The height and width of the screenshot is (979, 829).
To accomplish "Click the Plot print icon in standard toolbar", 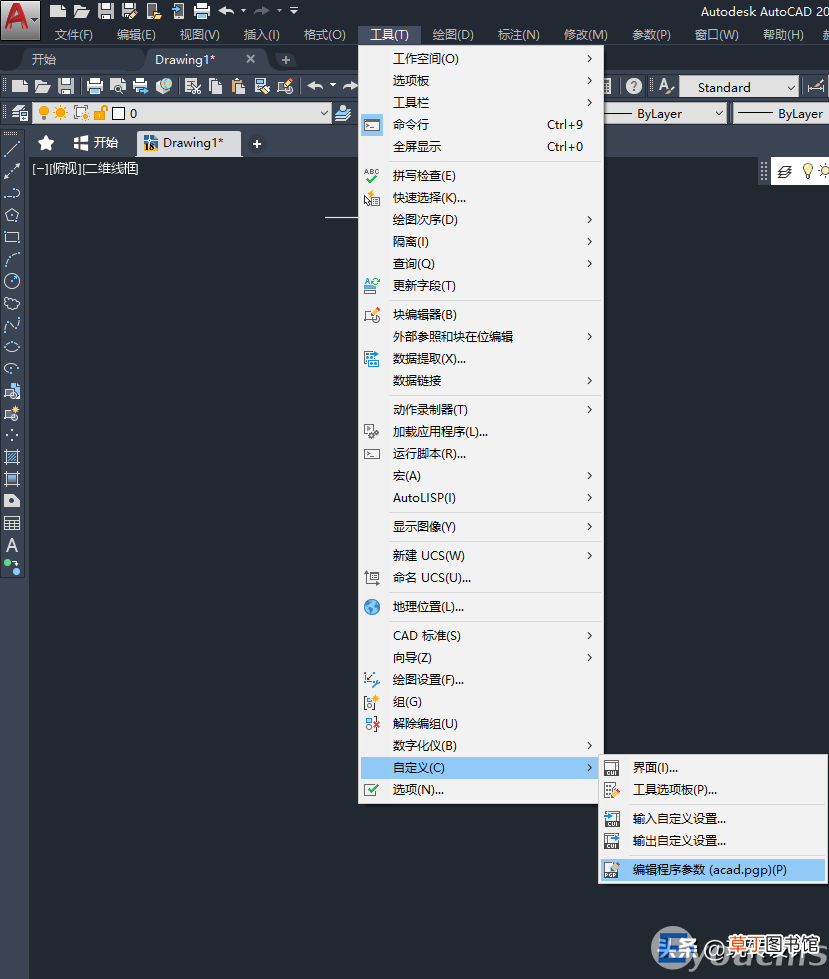I will pos(95,86).
